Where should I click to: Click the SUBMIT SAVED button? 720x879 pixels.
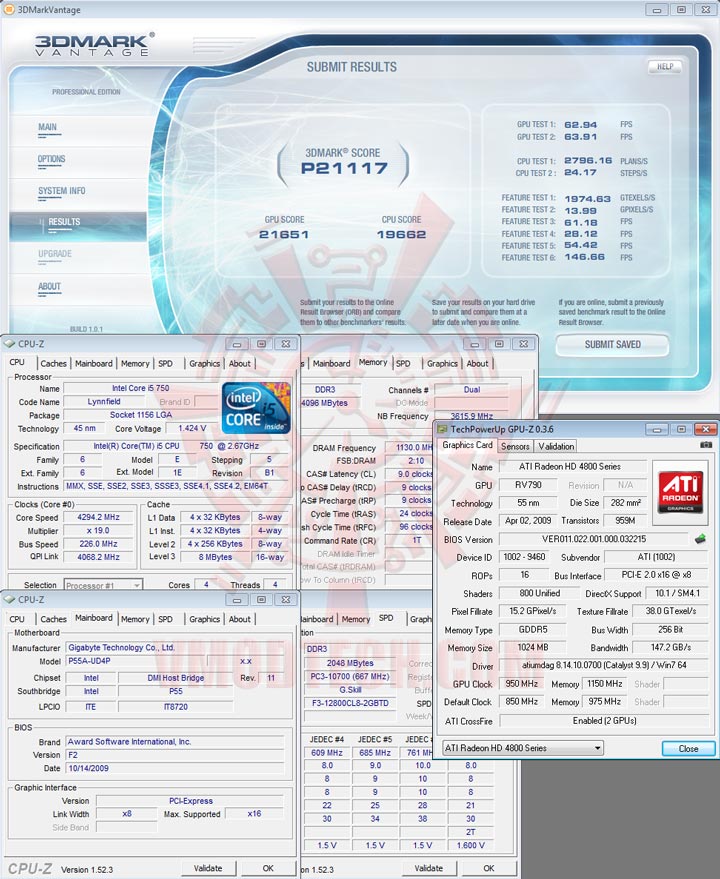point(612,344)
